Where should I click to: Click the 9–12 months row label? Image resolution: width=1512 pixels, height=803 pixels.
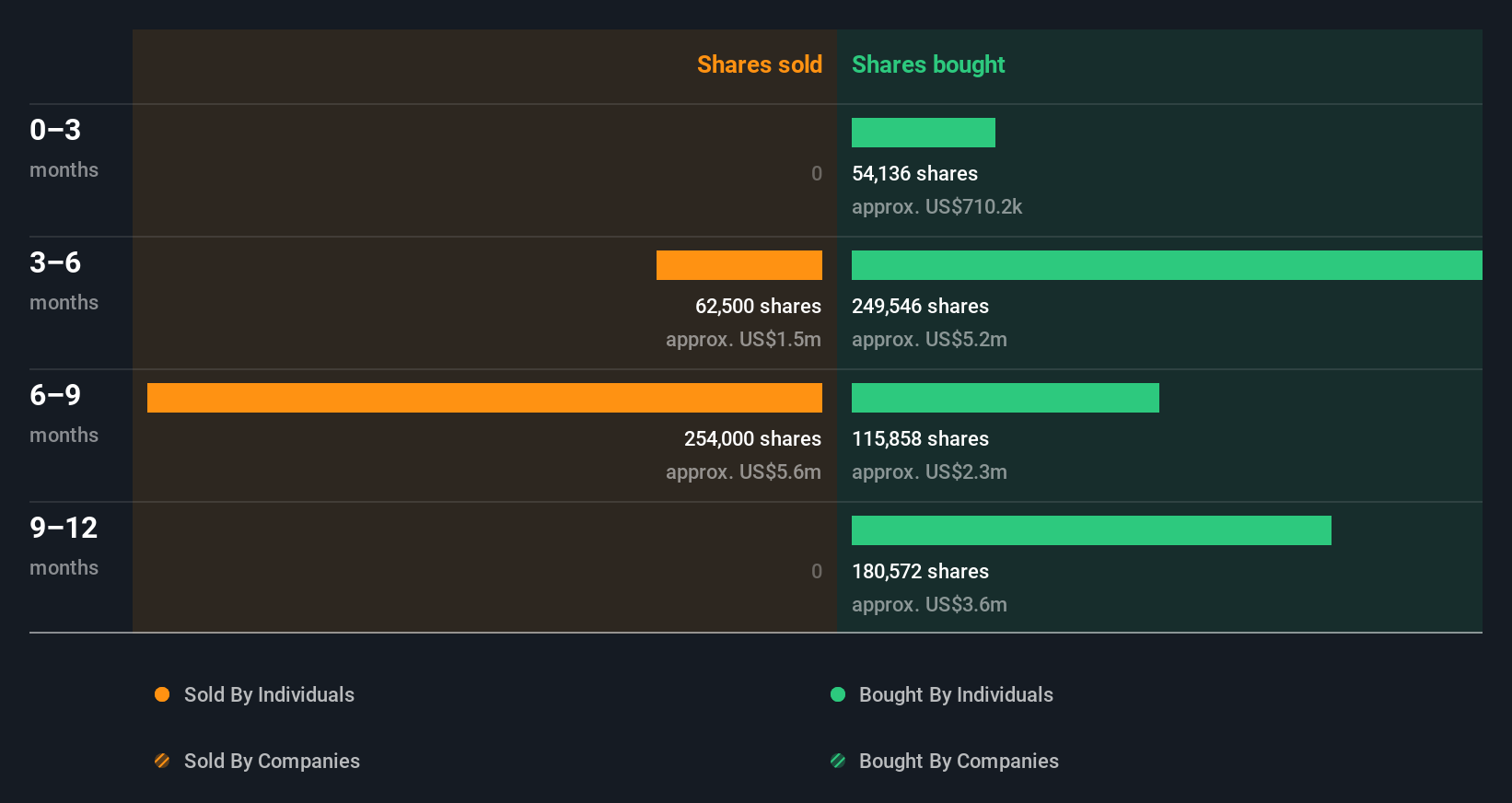64,546
